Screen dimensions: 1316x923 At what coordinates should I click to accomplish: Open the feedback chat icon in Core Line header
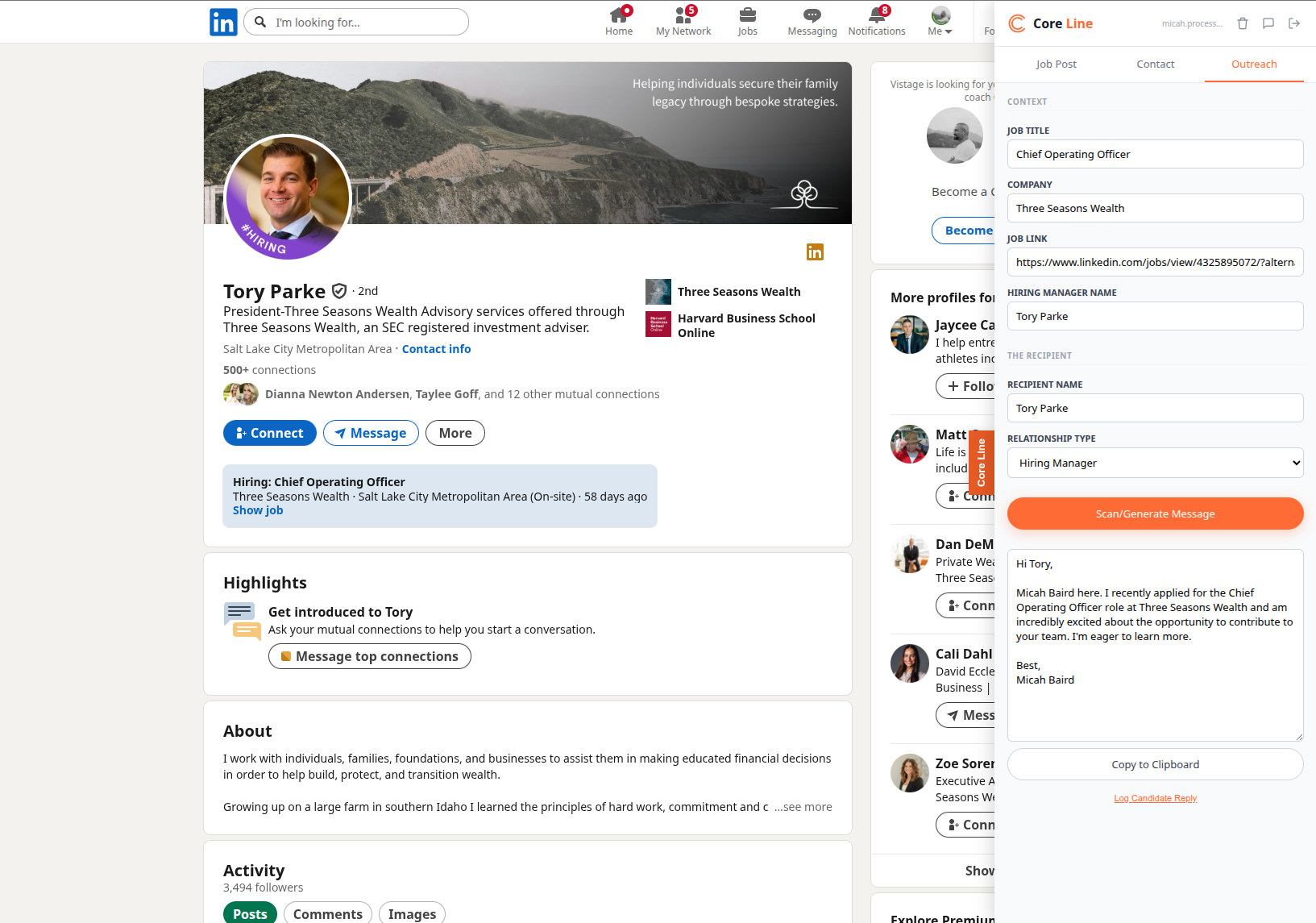click(x=1268, y=23)
